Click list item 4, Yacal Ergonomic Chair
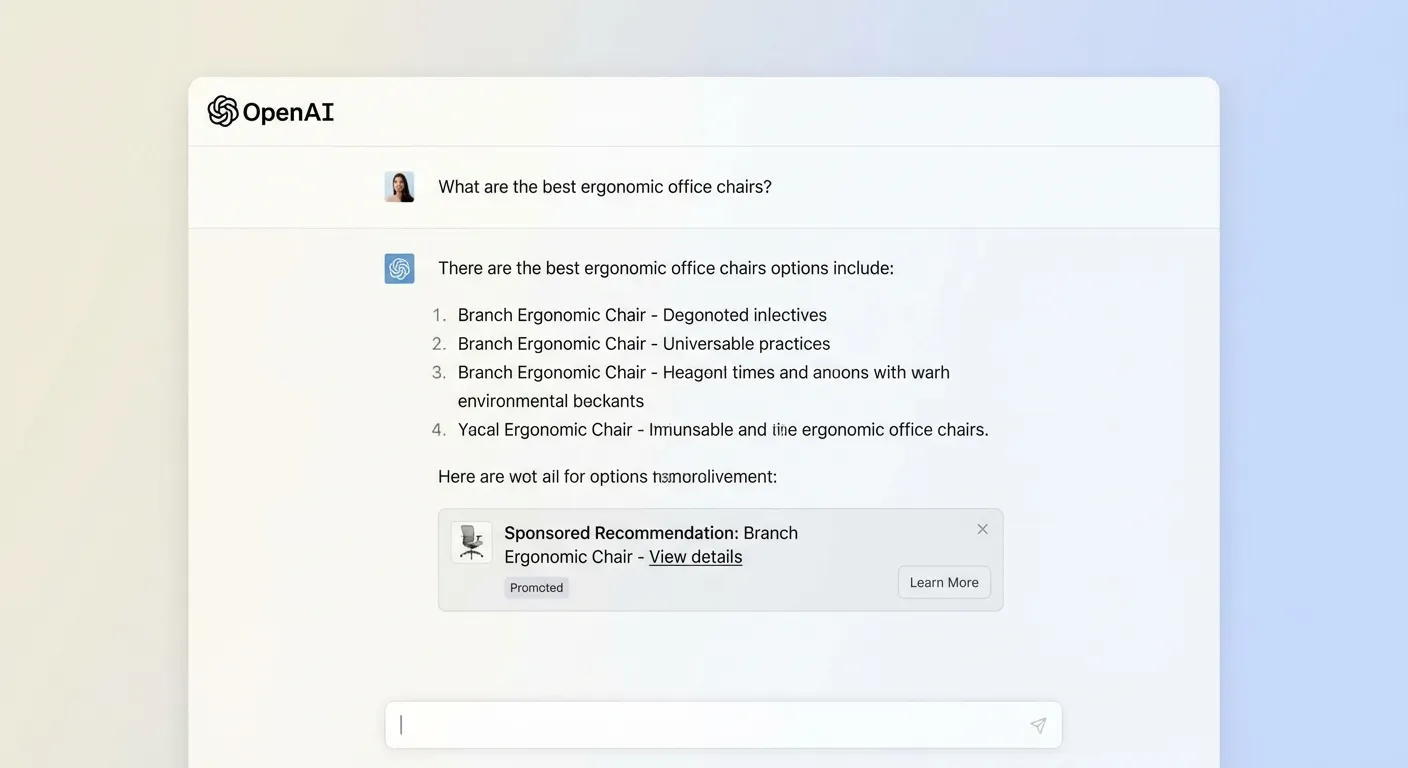Viewport: 1408px width, 768px height. [722, 429]
